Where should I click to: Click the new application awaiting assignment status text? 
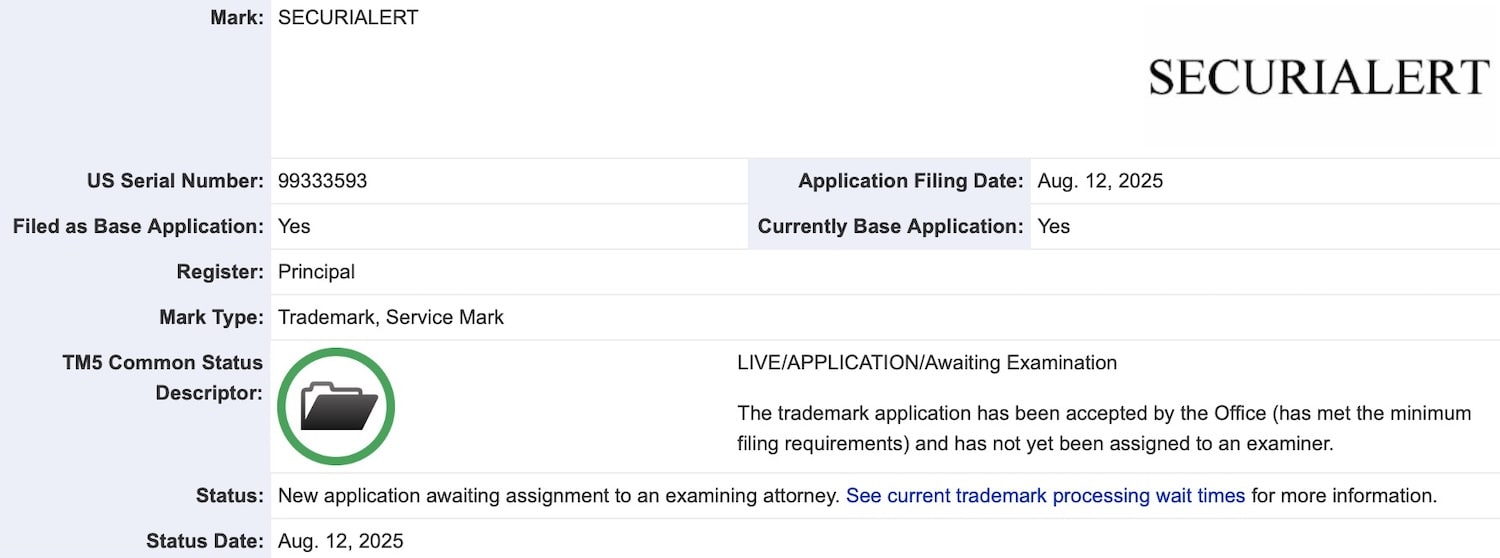pos(558,495)
